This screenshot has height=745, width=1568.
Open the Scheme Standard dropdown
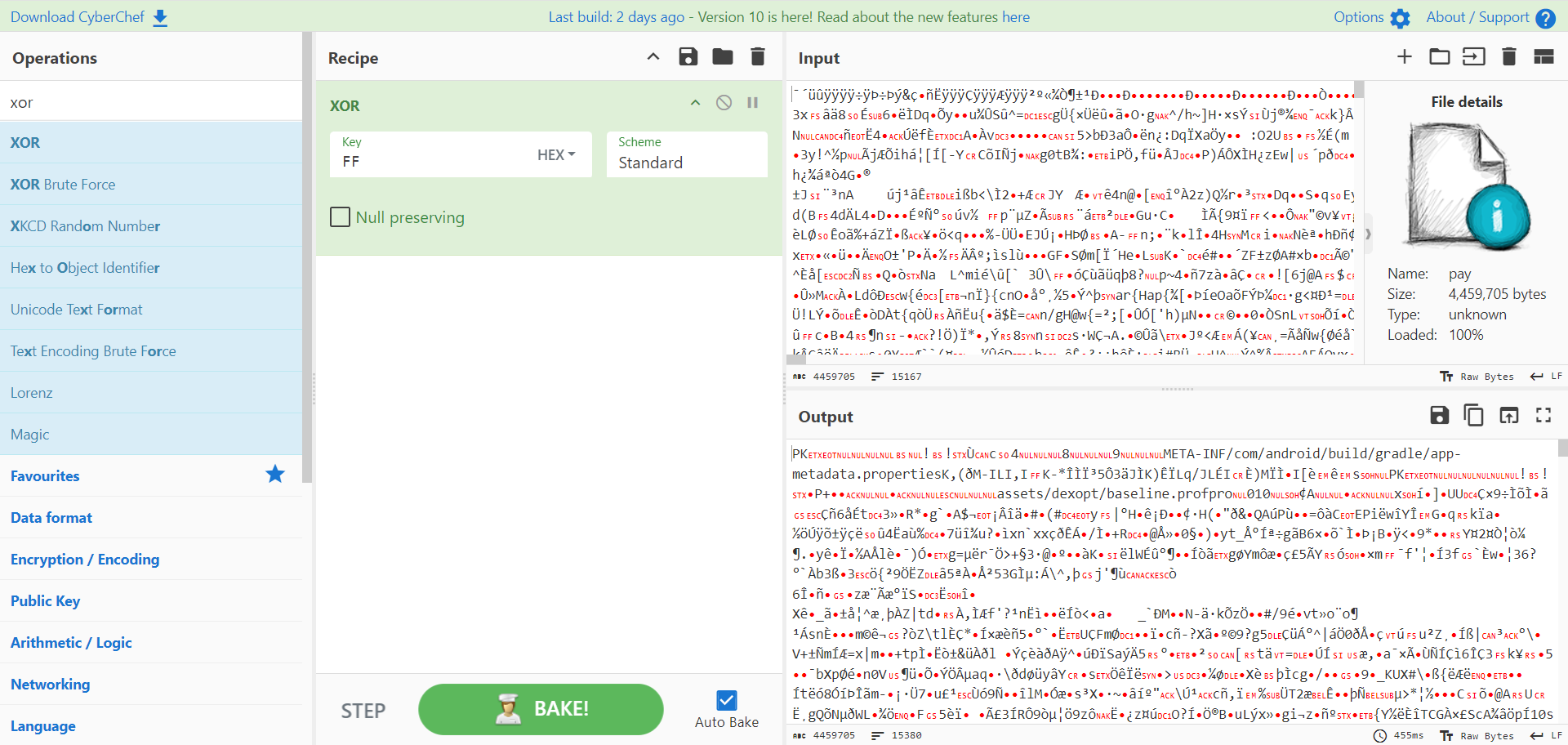(686, 155)
